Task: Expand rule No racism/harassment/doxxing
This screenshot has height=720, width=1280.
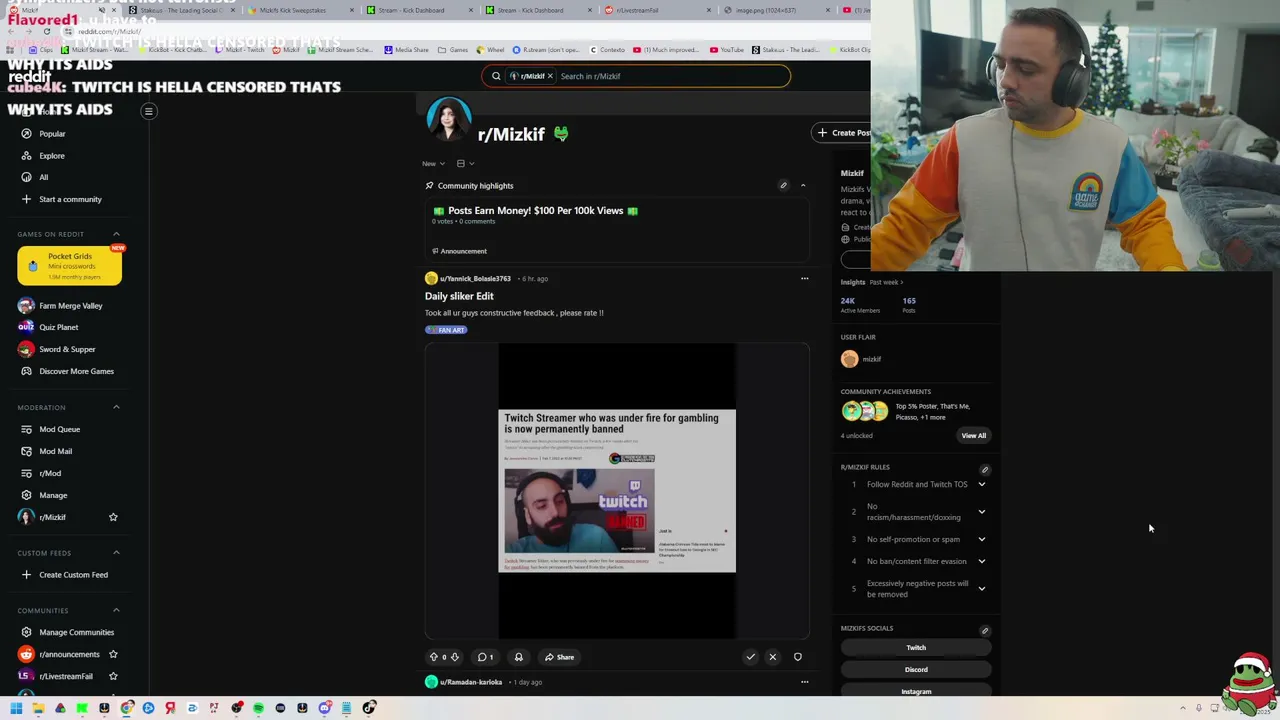Action: coord(981,512)
